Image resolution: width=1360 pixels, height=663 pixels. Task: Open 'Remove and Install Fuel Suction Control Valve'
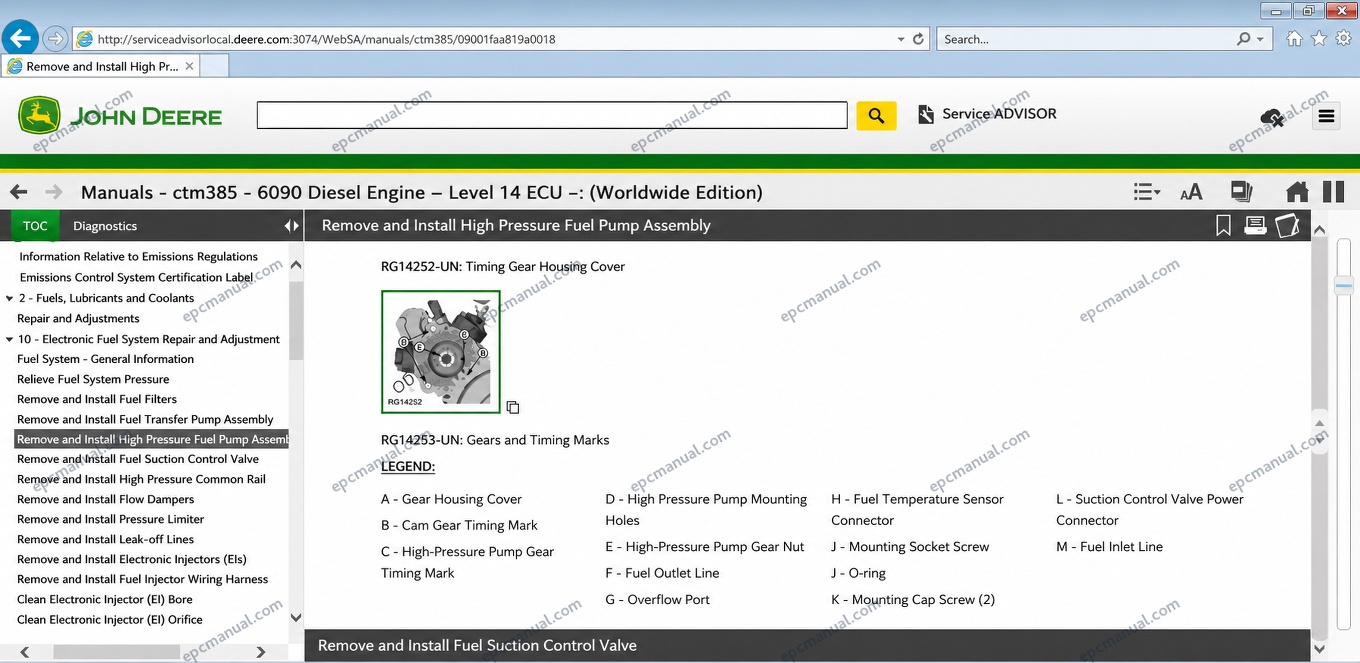[138, 459]
